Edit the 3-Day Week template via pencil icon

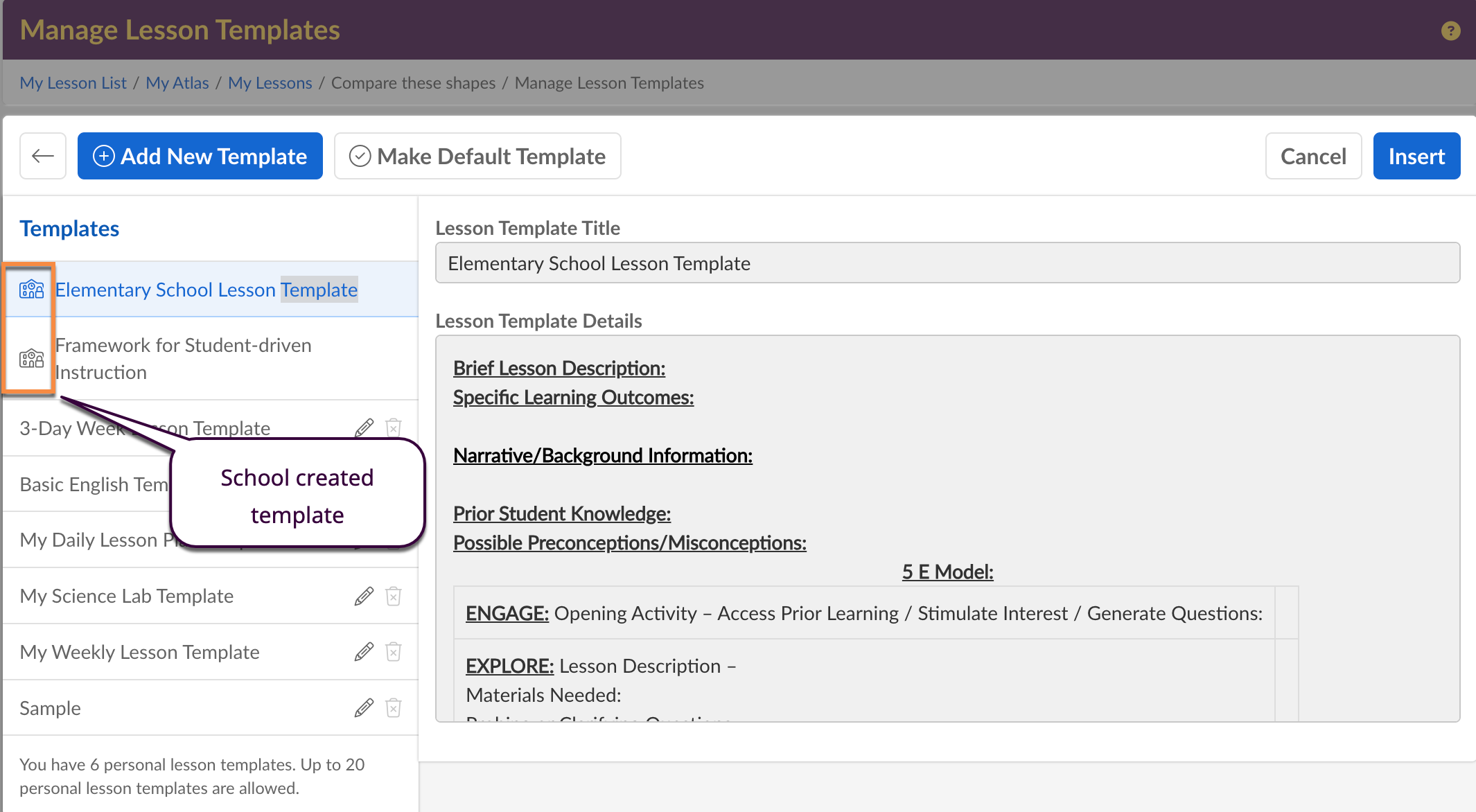tap(364, 427)
